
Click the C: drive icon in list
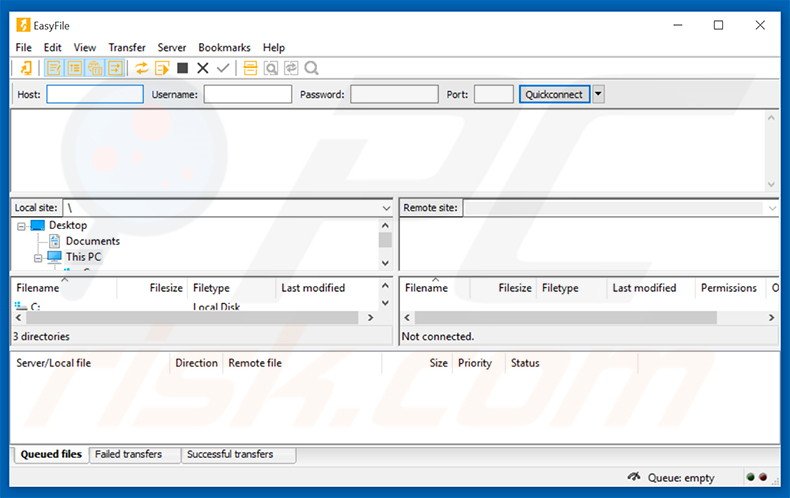(21, 305)
